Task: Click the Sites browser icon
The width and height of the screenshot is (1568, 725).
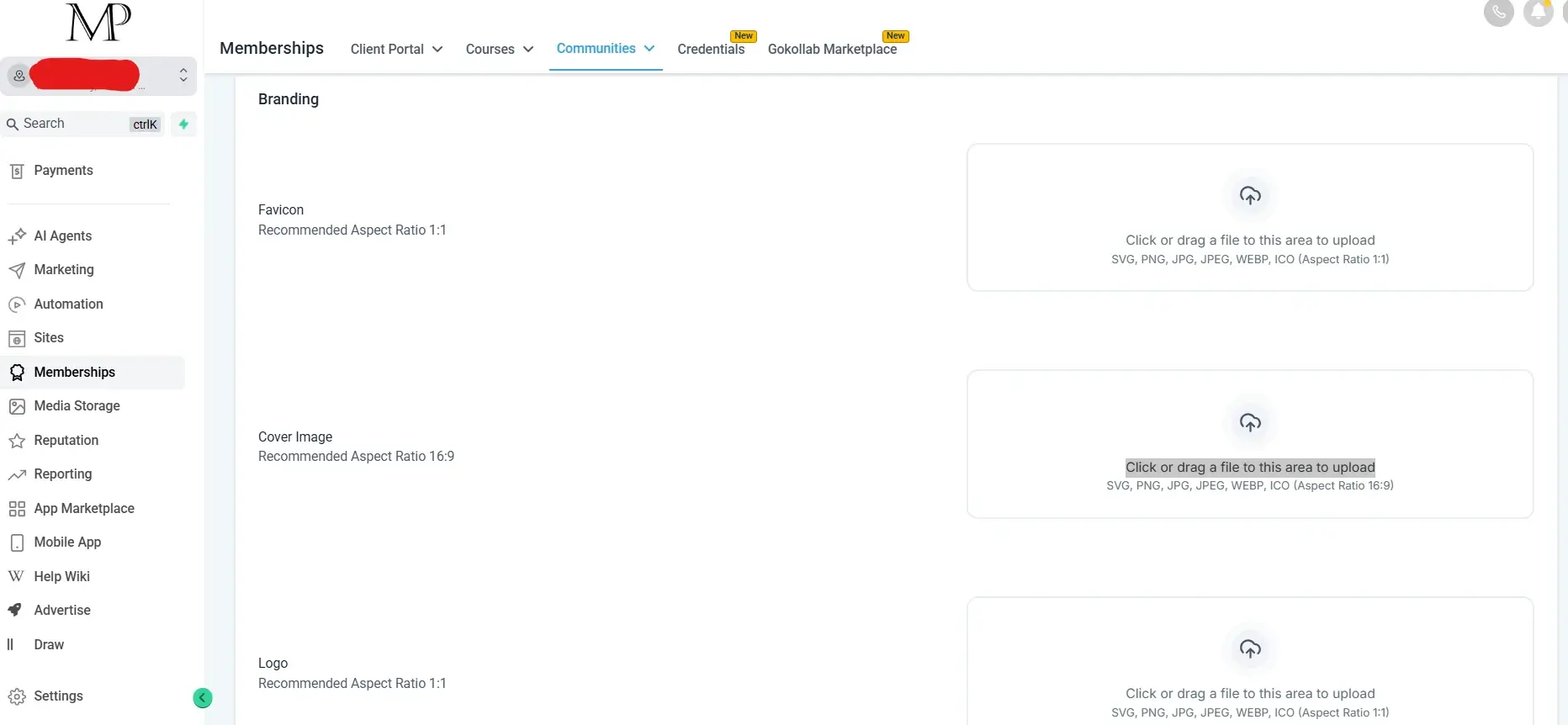Action: point(17,338)
